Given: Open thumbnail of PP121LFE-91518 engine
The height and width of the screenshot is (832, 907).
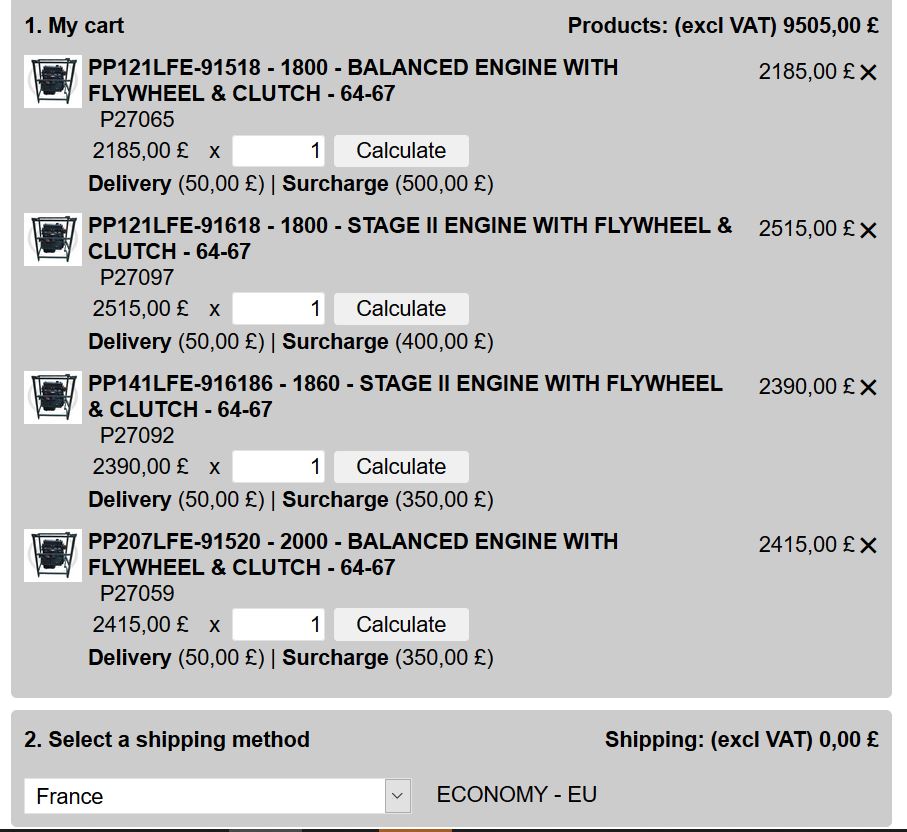Looking at the screenshot, I should 53,82.
